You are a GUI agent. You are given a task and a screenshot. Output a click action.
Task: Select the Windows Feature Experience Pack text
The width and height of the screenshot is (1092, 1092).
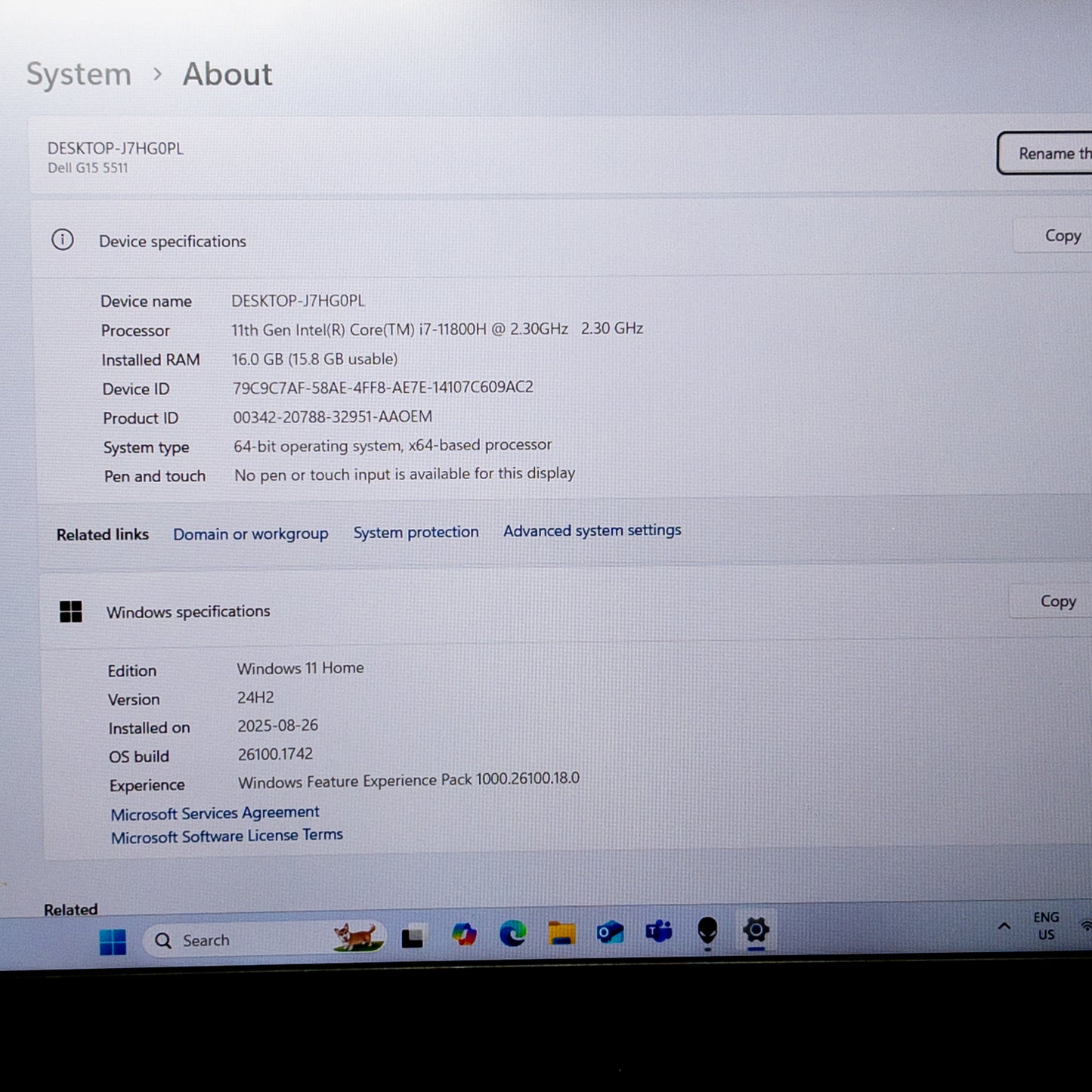409,780
